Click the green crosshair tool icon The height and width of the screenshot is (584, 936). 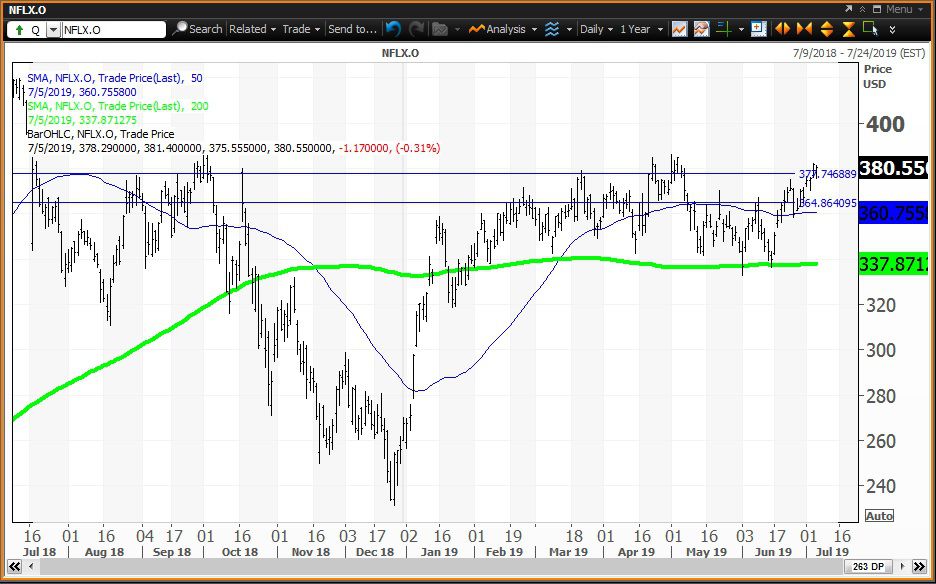click(724, 29)
